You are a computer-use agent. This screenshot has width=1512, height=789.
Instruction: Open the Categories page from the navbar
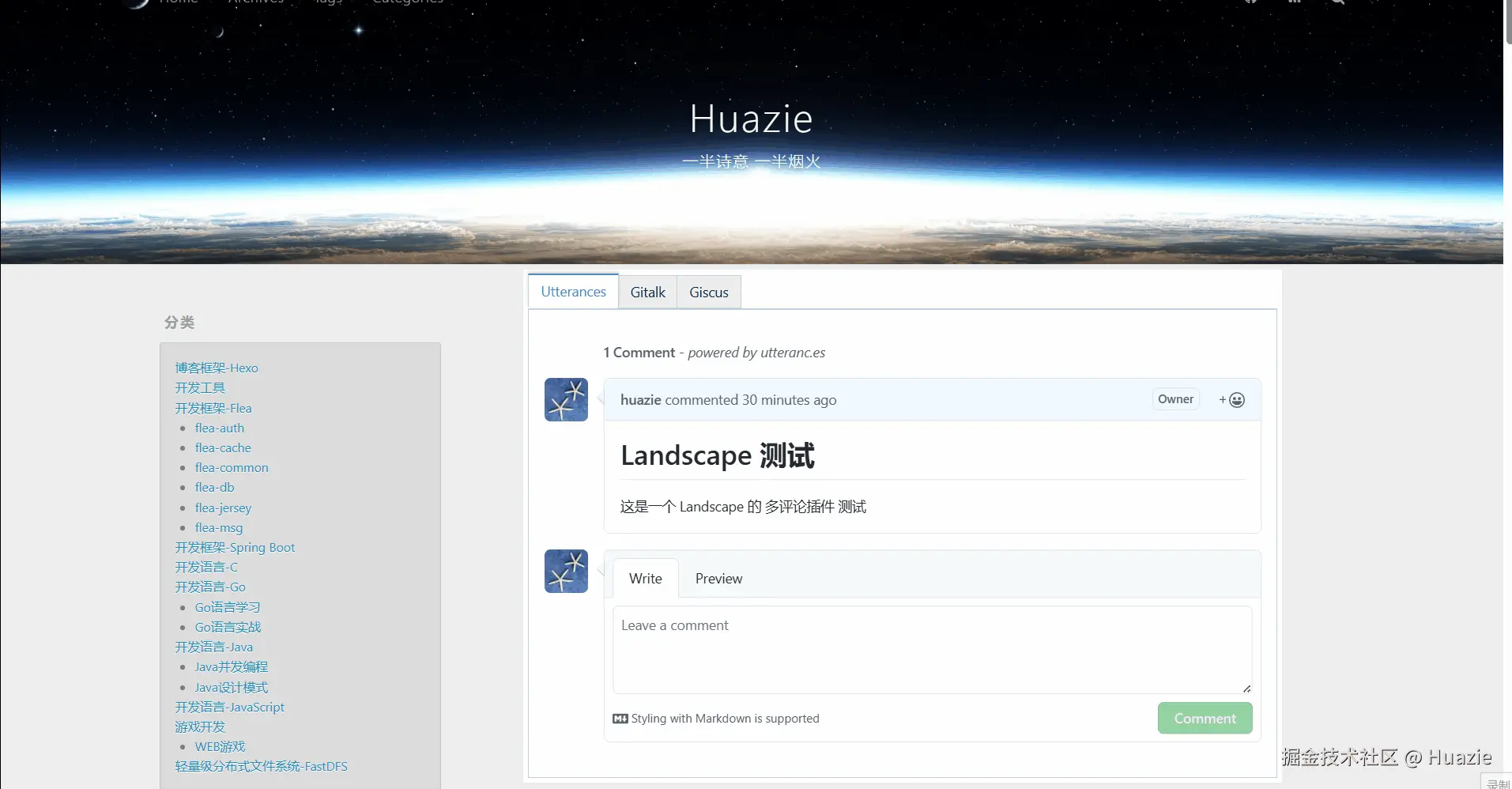[406, 2]
